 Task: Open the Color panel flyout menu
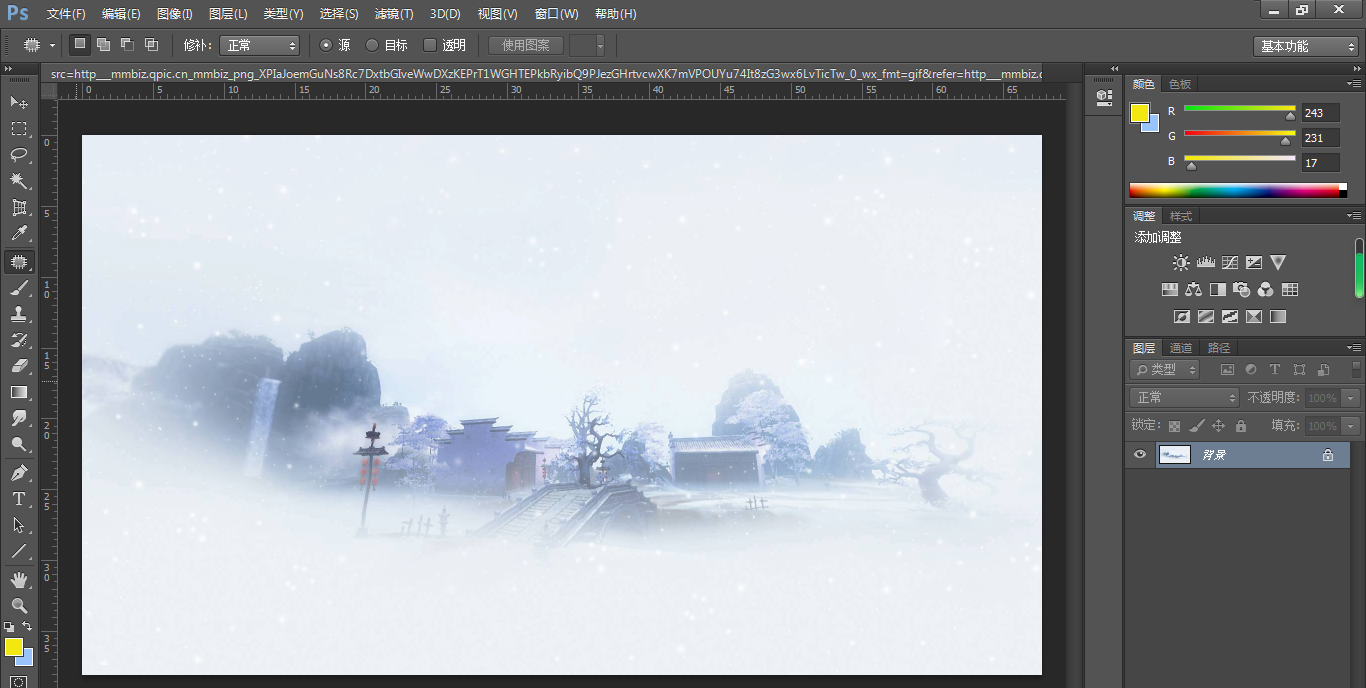[1354, 83]
